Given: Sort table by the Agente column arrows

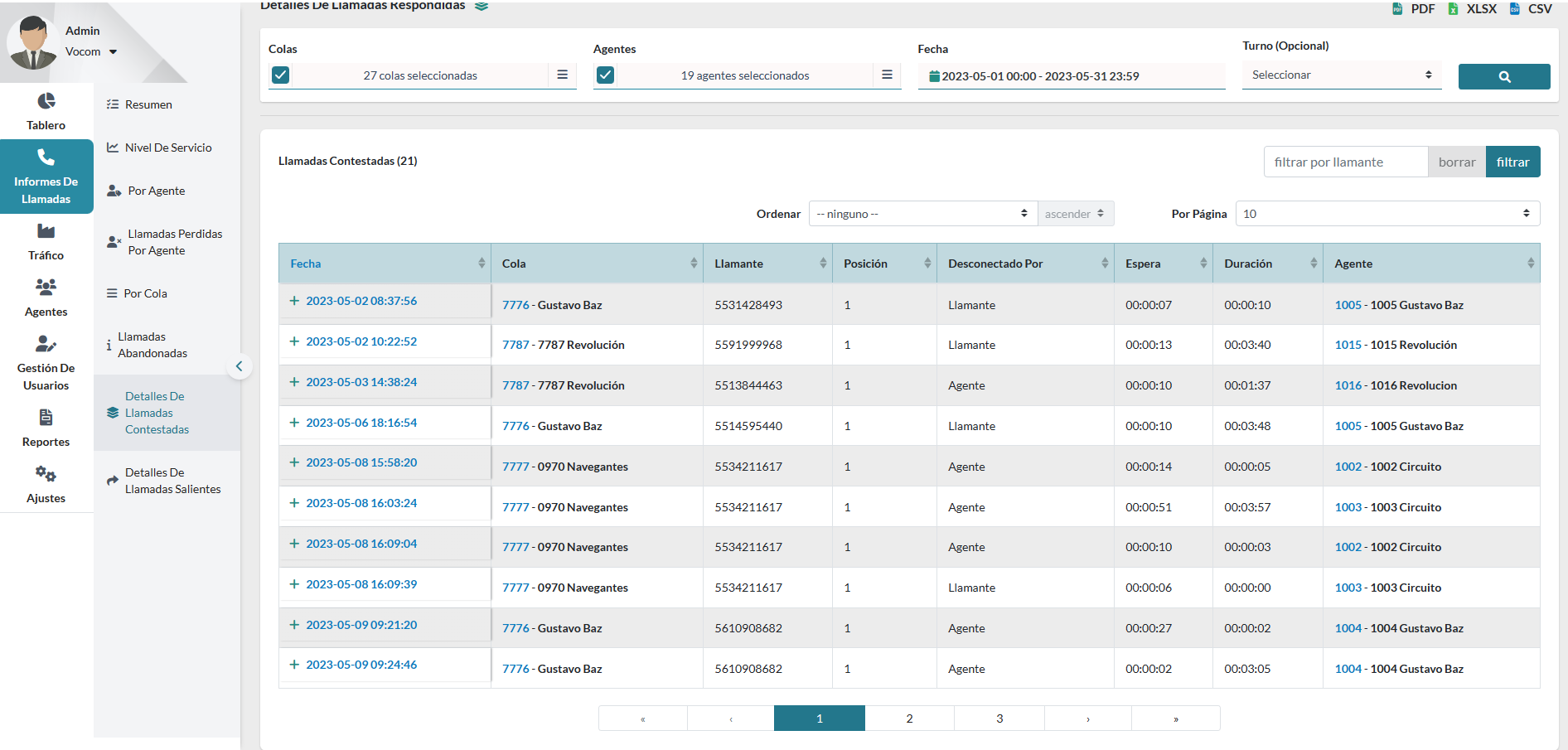Looking at the screenshot, I should click(x=1531, y=264).
